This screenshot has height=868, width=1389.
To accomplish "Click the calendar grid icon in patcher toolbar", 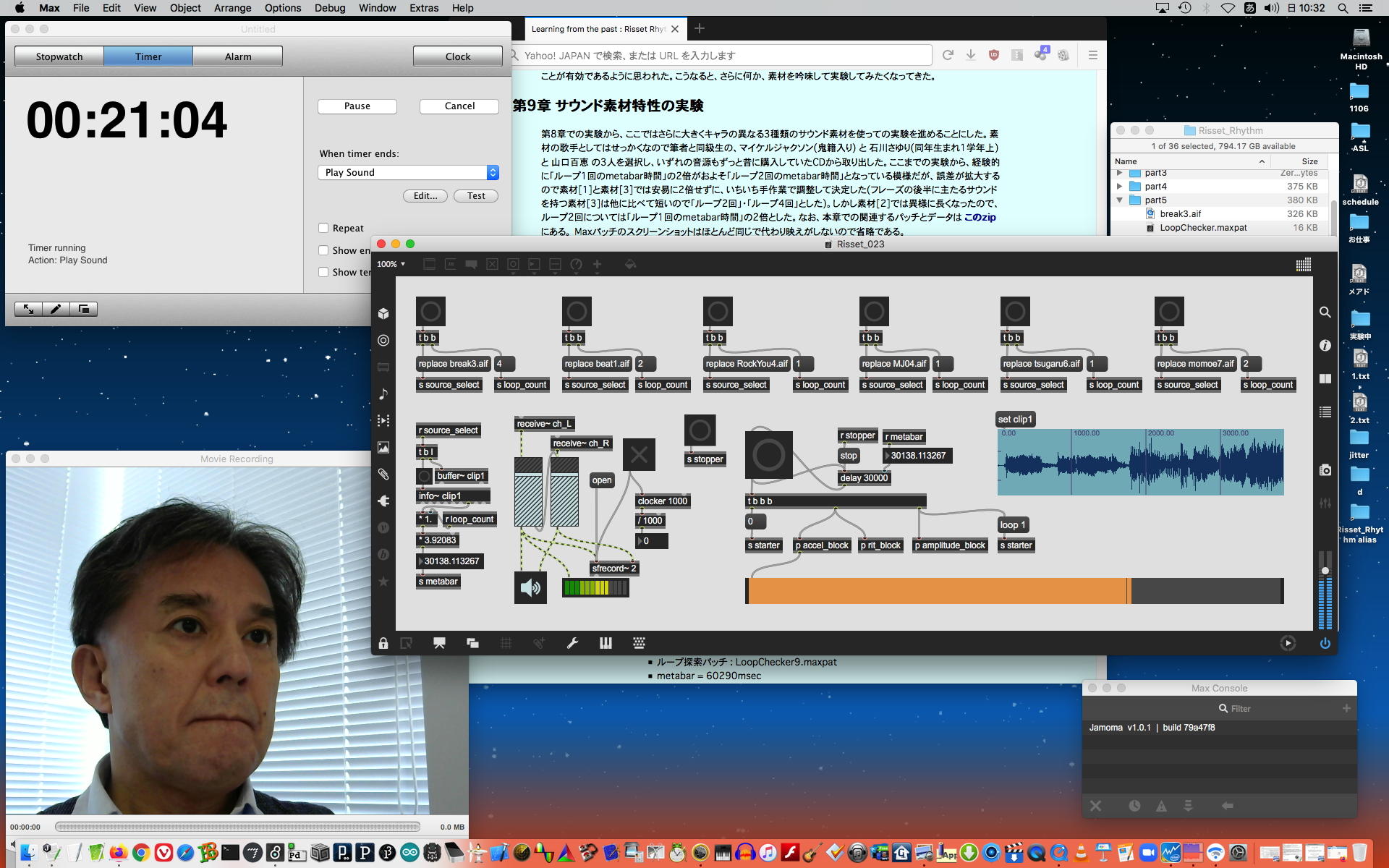I will [1303, 265].
